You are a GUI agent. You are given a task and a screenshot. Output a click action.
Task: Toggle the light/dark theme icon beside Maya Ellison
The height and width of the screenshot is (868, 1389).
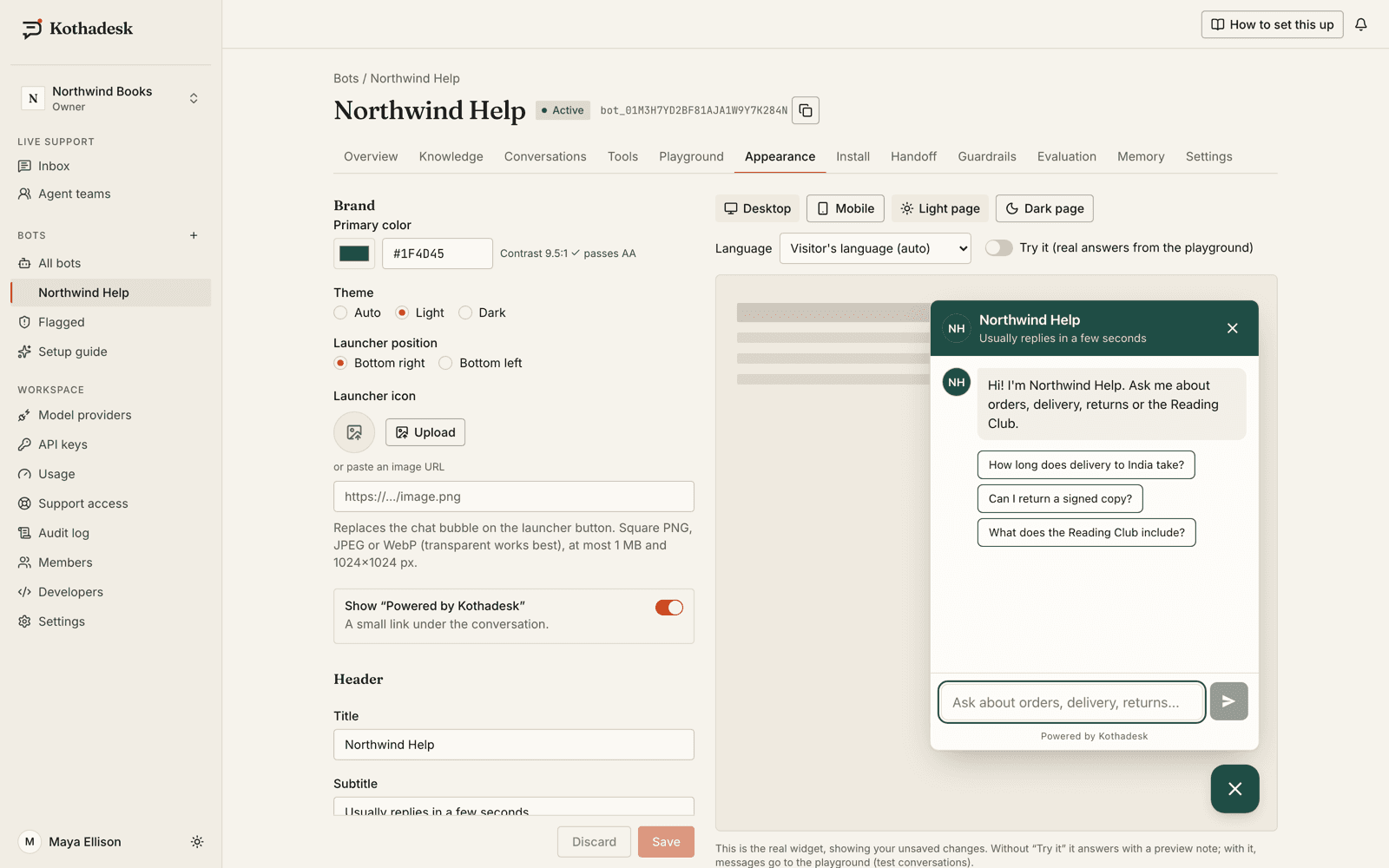coord(197,842)
